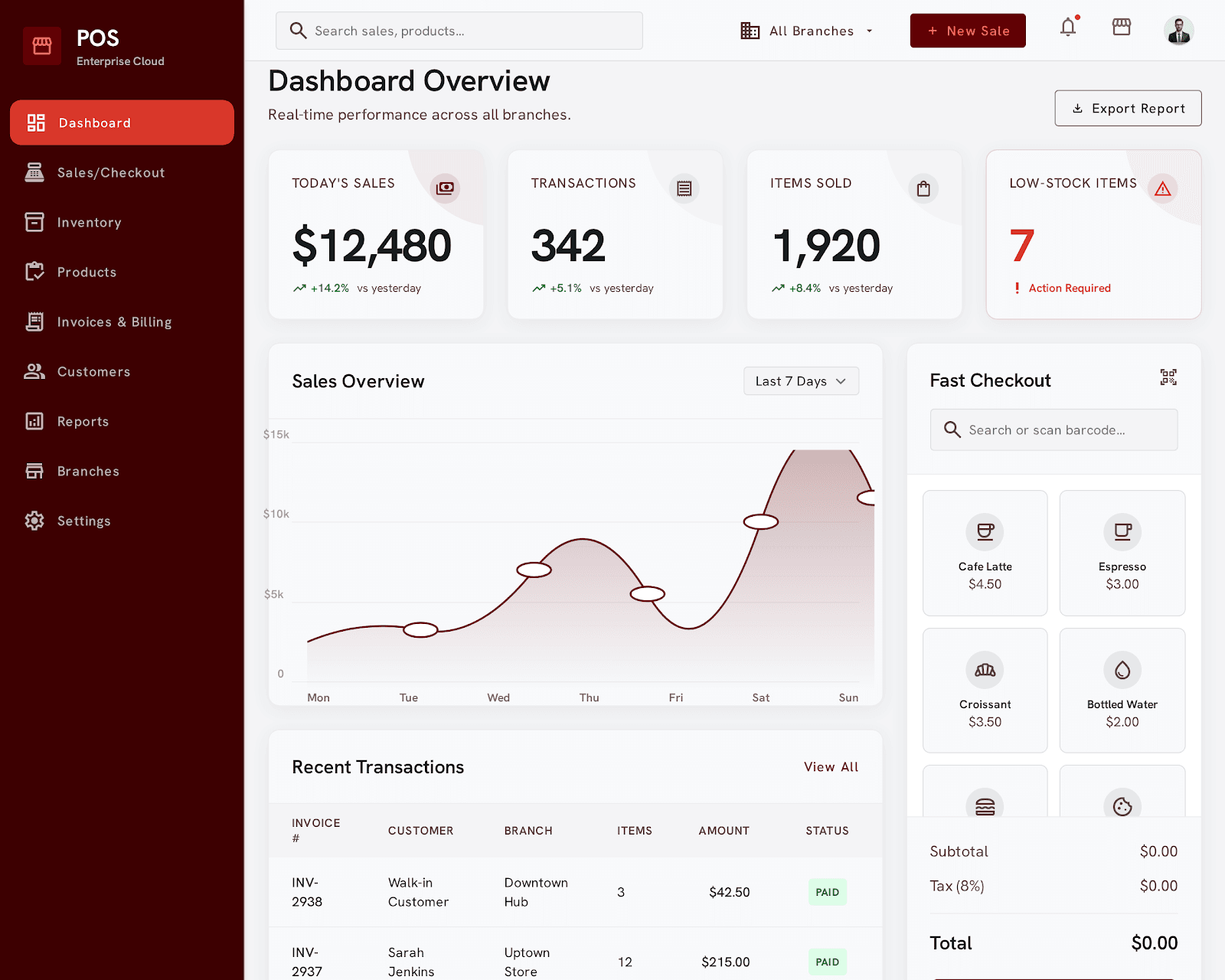
Task: Click the 342 transactions value
Action: [568, 246]
